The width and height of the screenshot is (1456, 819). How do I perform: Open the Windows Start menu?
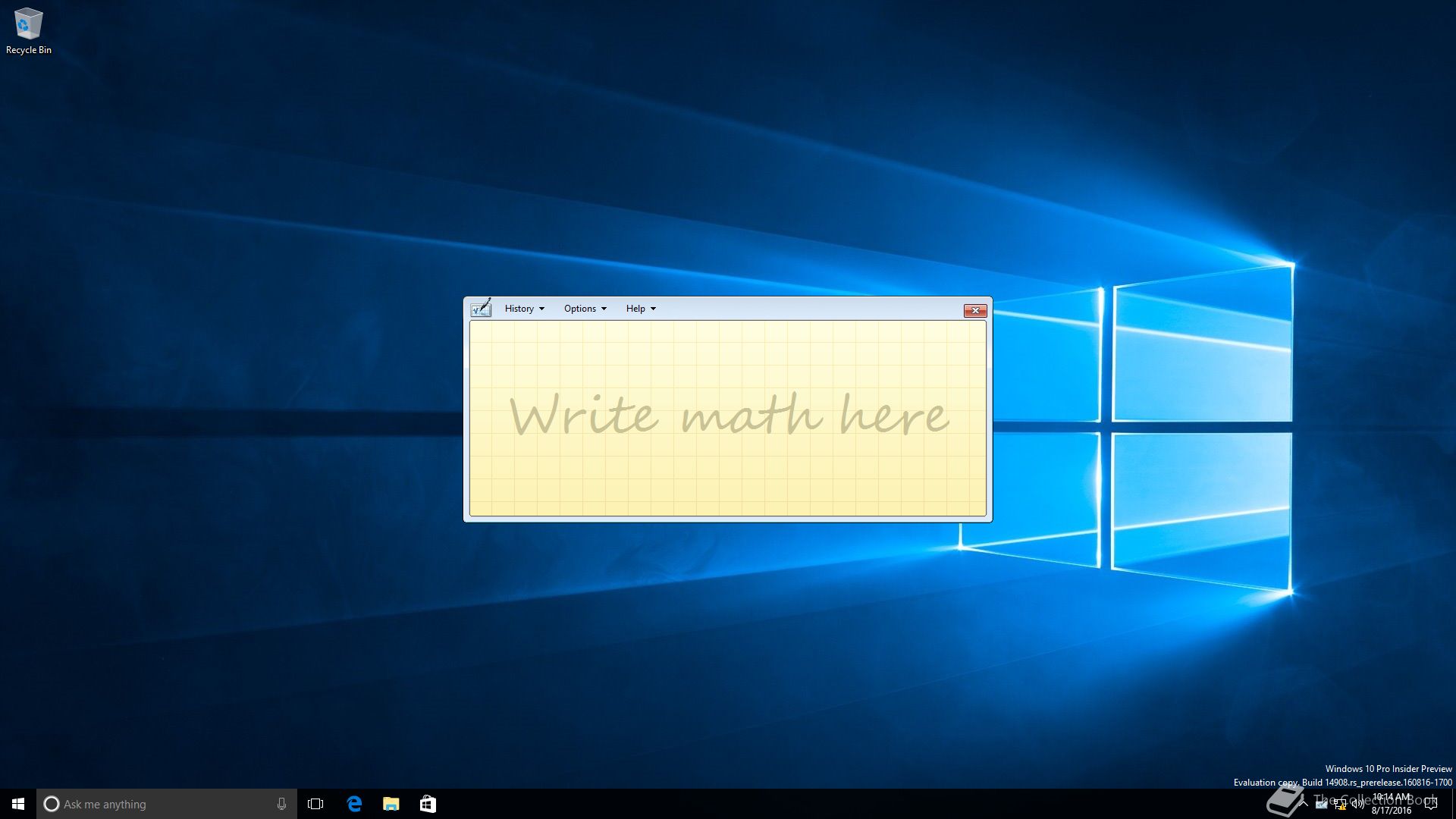tap(18, 804)
